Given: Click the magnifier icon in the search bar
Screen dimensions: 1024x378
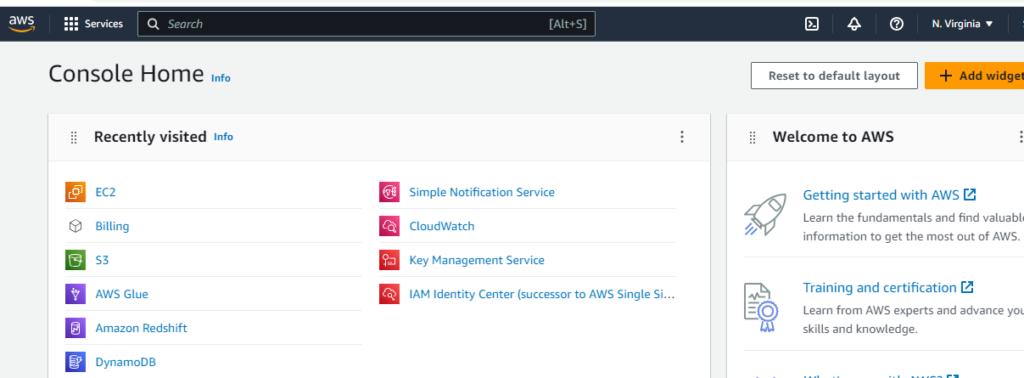Looking at the screenshot, I should pos(153,24).
